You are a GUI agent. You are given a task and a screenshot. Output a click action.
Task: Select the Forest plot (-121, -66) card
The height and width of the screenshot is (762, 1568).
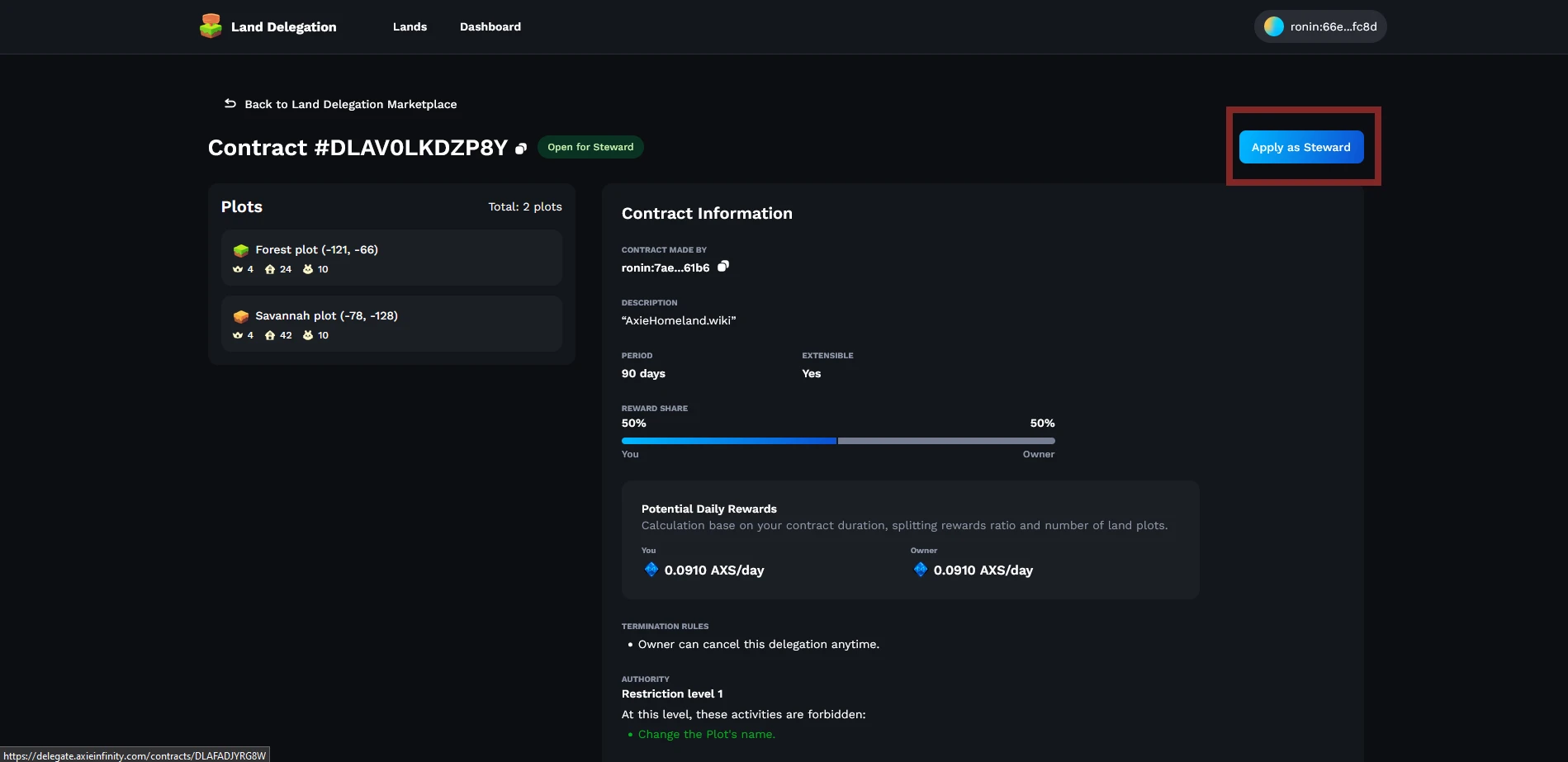pyautogui.click(x=391, y=258)
